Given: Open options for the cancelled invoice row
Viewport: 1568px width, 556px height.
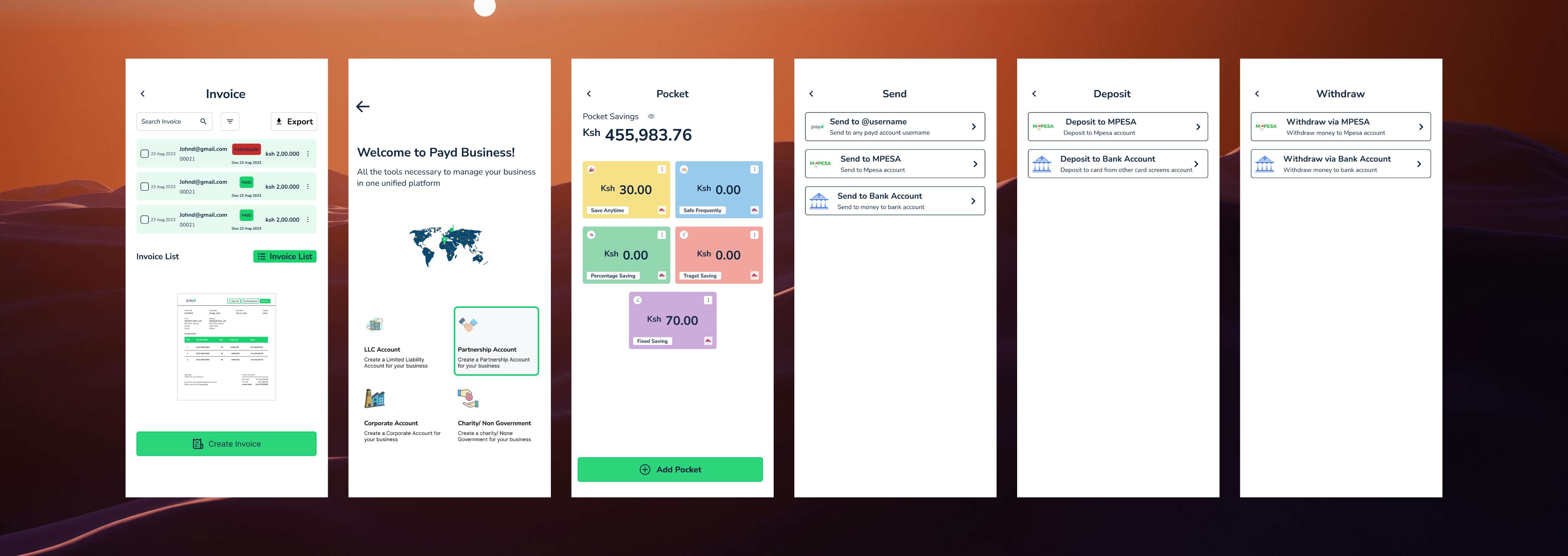Looking at the screenshot, I should coord(308,154).
